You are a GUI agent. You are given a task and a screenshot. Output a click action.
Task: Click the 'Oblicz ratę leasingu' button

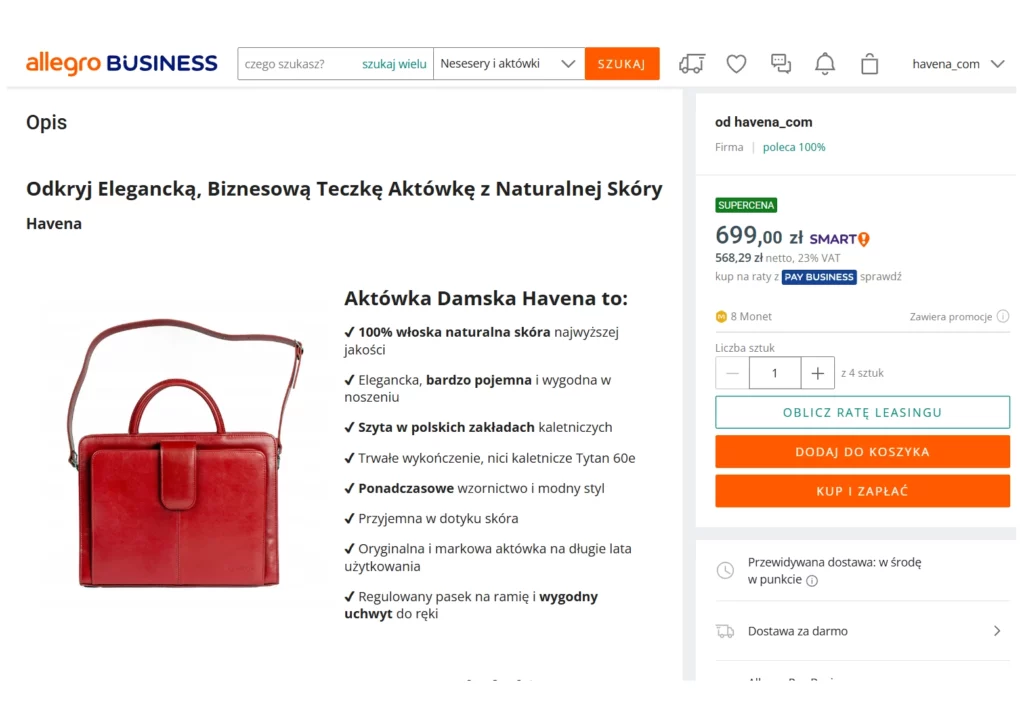[x=862, y=412]
